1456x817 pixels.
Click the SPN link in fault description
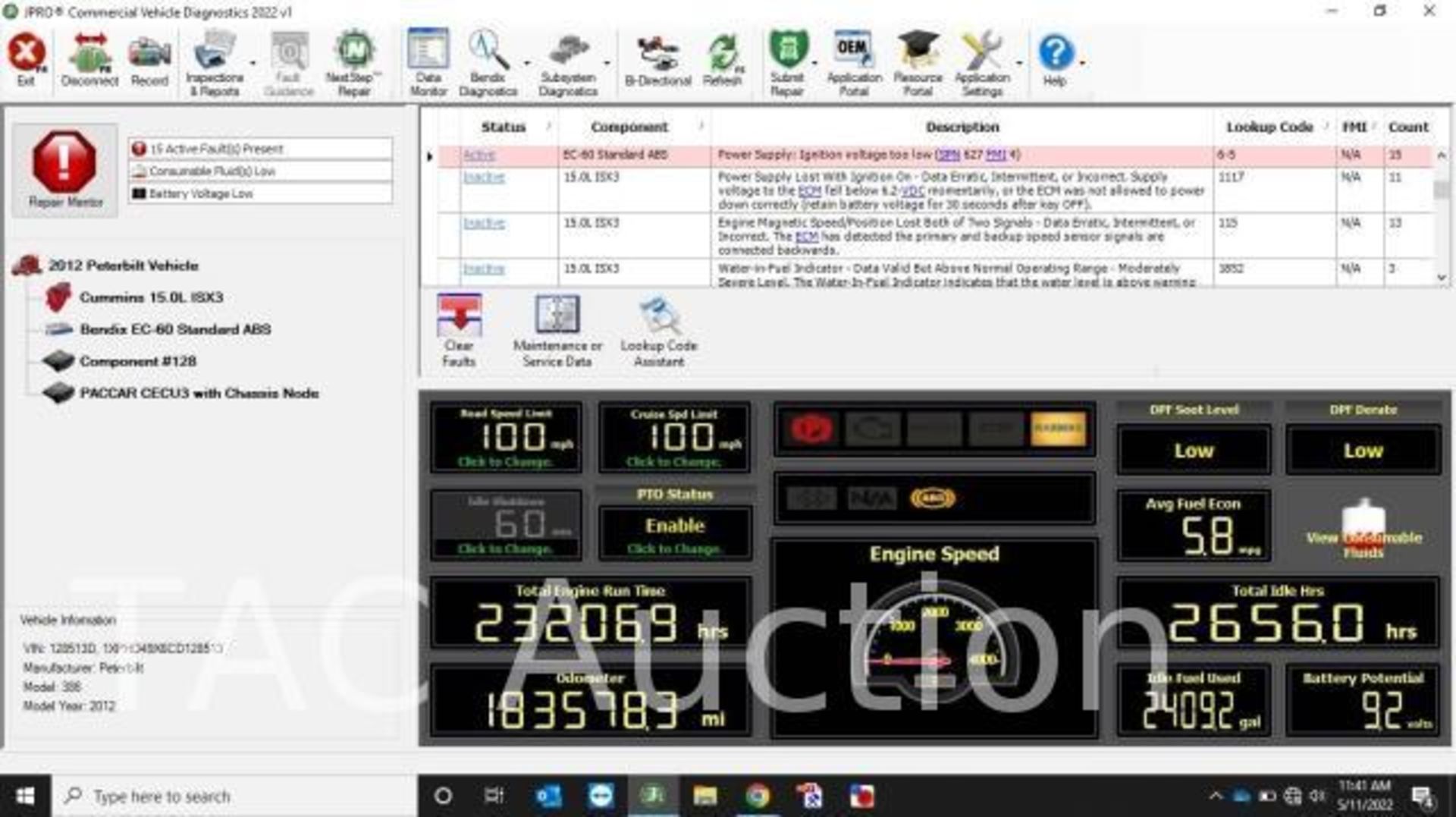pyautogui.click(x=949, y=155)
